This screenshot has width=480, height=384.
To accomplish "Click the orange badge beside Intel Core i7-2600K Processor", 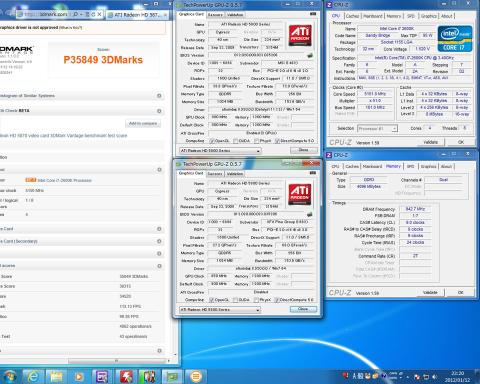I will pos(31,180).
